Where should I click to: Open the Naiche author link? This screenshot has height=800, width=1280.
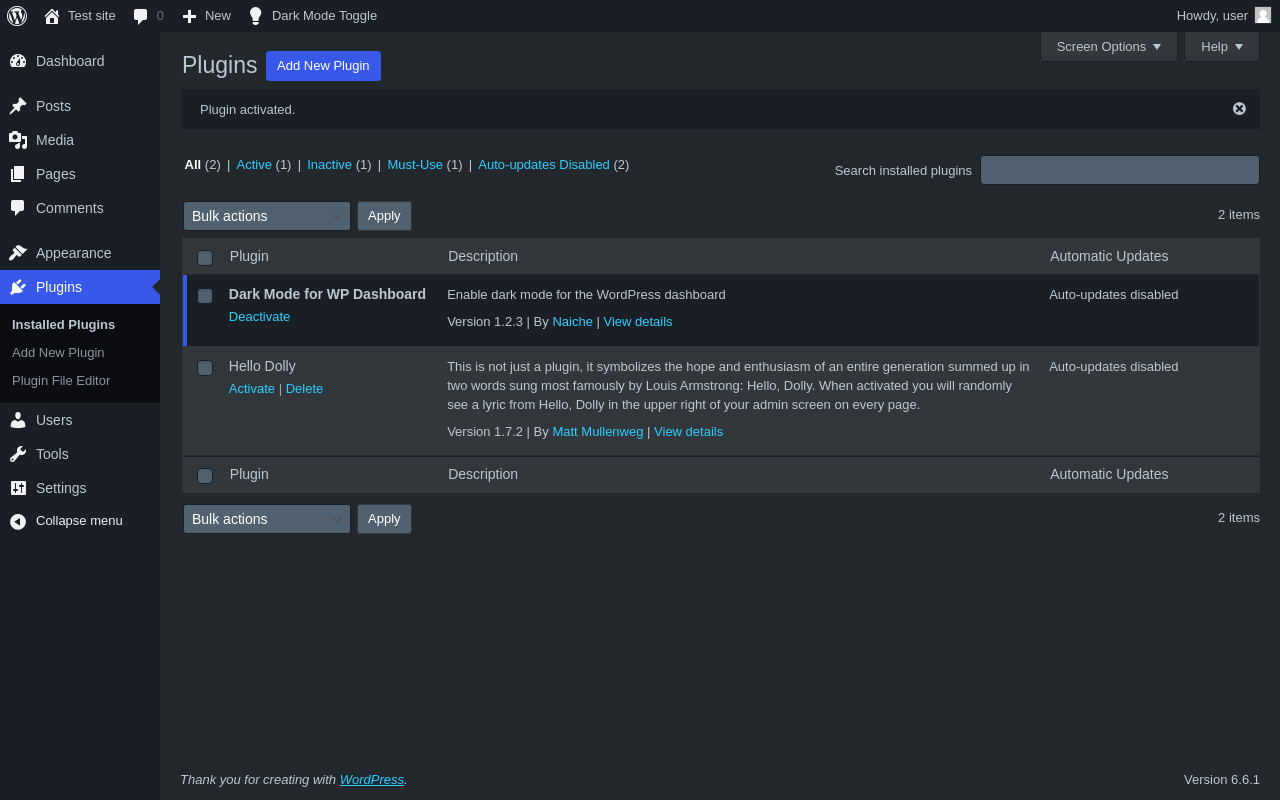[x=572, y=322]
